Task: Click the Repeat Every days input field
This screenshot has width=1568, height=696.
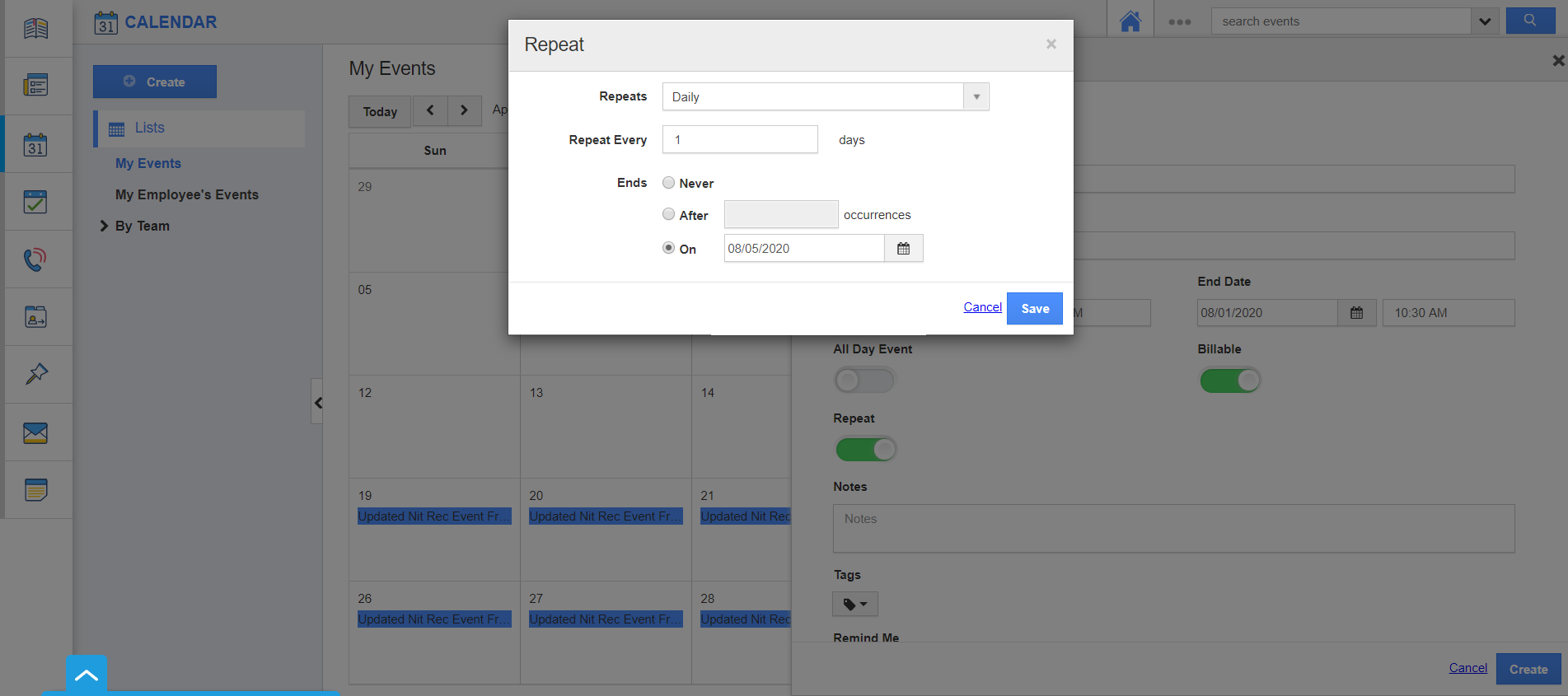Action: [739, 140]
